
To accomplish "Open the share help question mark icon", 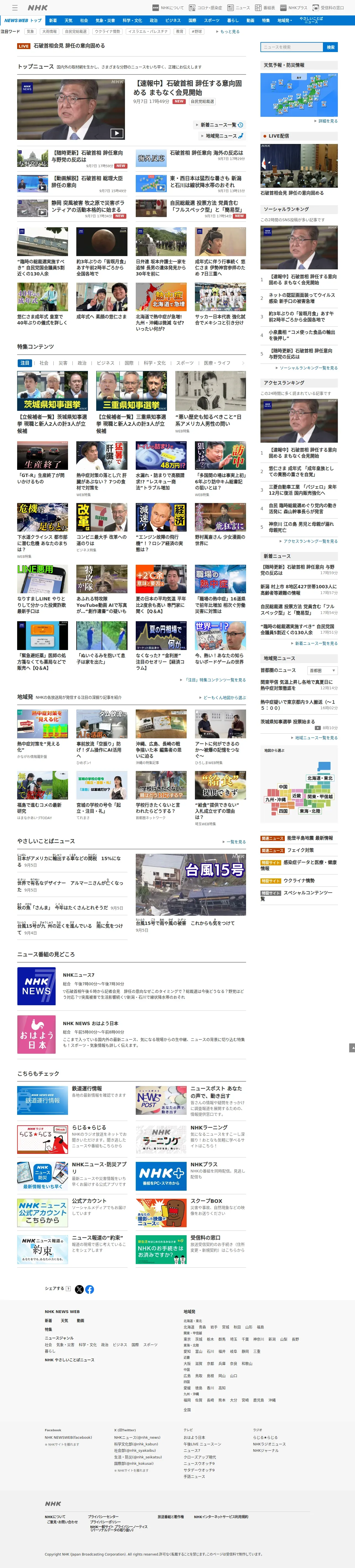I will [x=68, y=1289].
